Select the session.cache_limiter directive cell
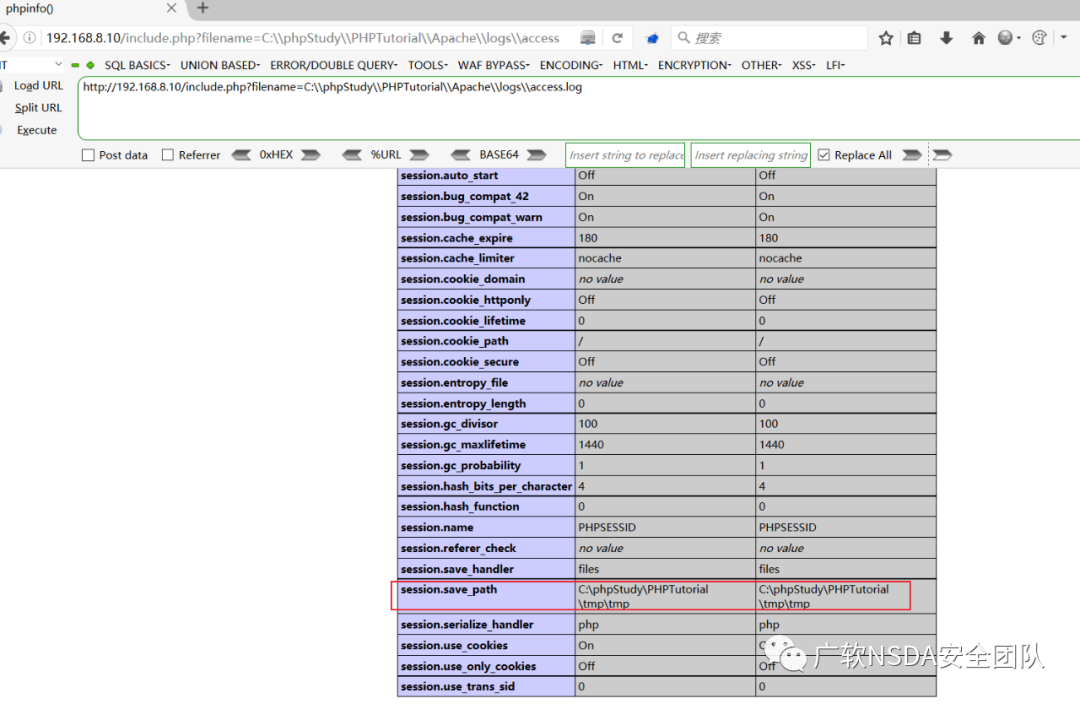Image resolution: width=1080 pixels, height=704 pixels. point(486,258)
